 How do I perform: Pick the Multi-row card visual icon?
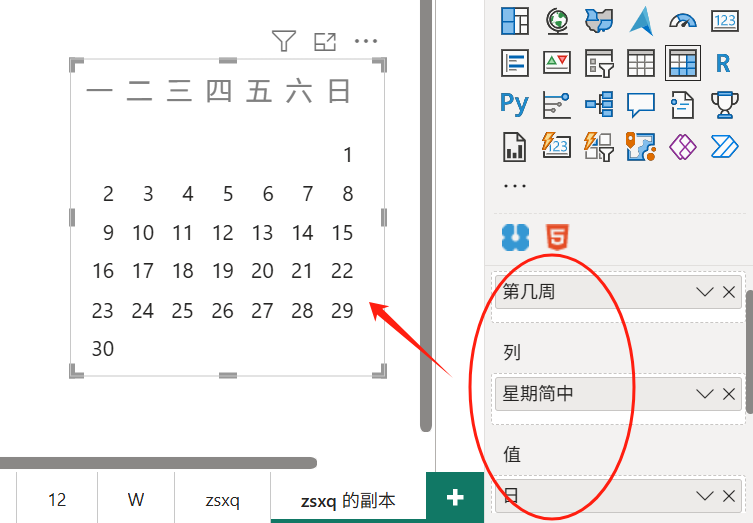click(x=515, y=63)
